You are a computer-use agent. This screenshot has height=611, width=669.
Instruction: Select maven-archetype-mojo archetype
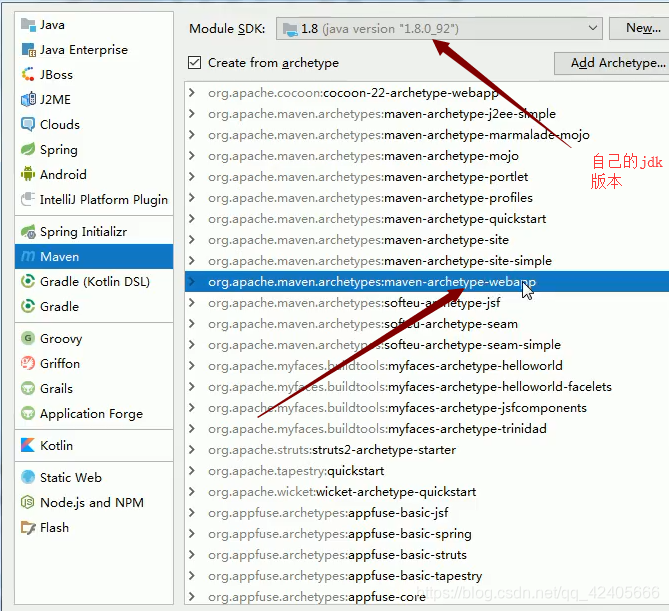pyautogui.click(x=427, y=156)
